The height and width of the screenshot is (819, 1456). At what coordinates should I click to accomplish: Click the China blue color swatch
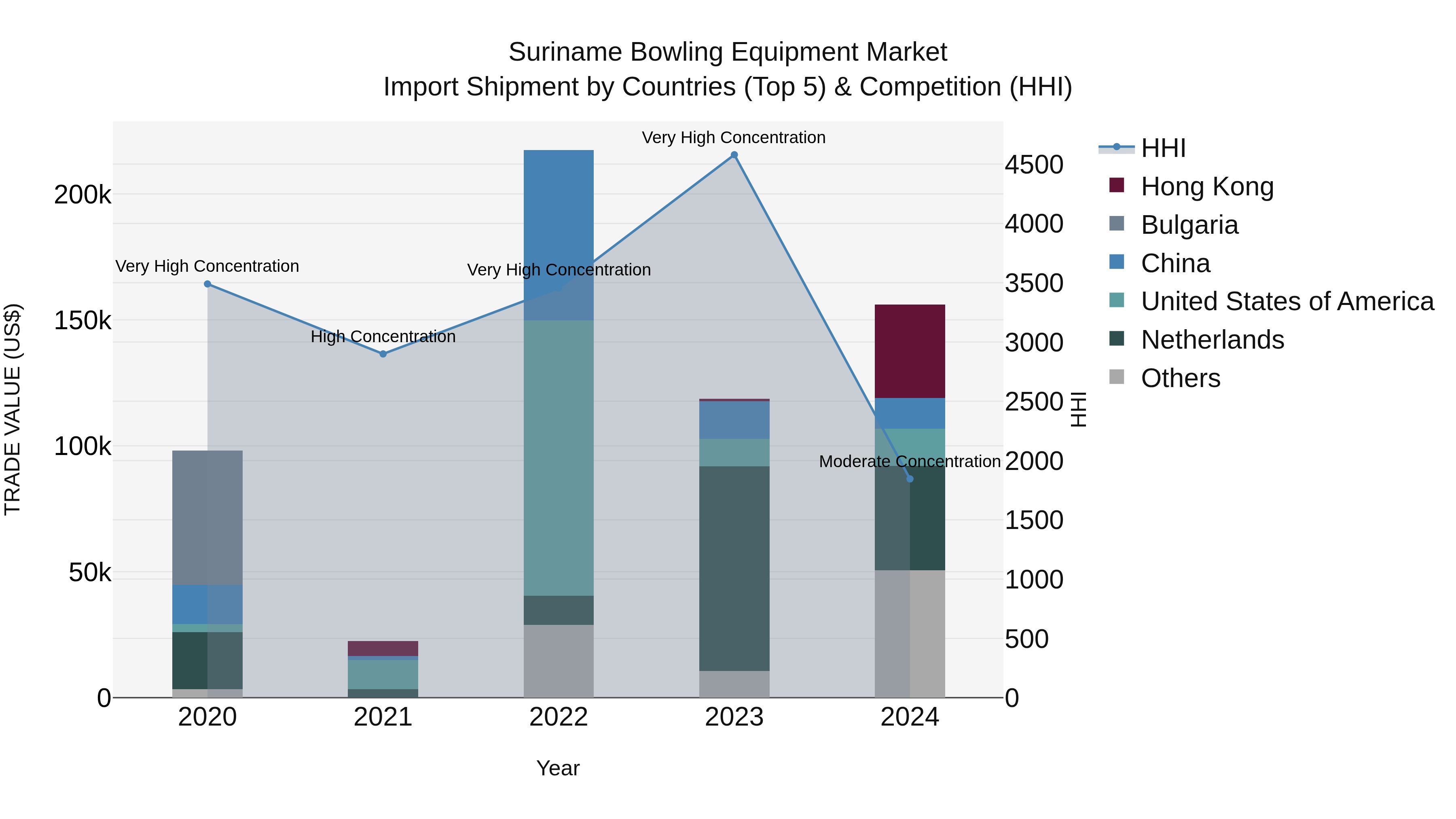[x=1117, y=262]
